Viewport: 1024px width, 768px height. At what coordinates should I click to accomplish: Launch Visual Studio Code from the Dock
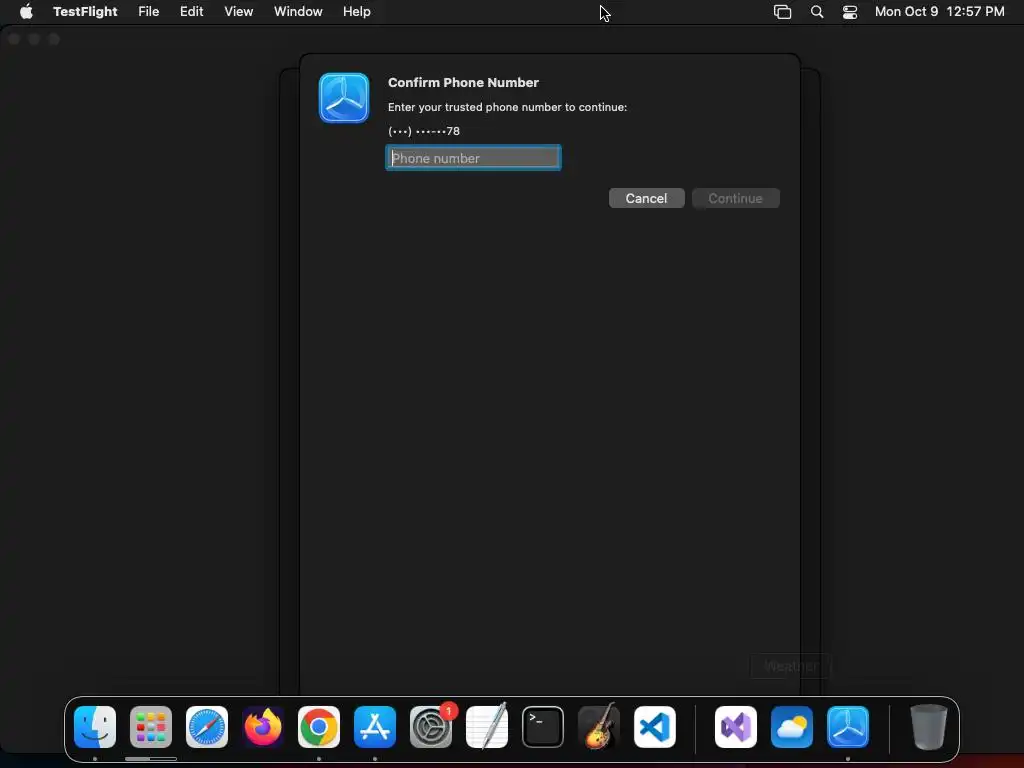pos(654,727)
